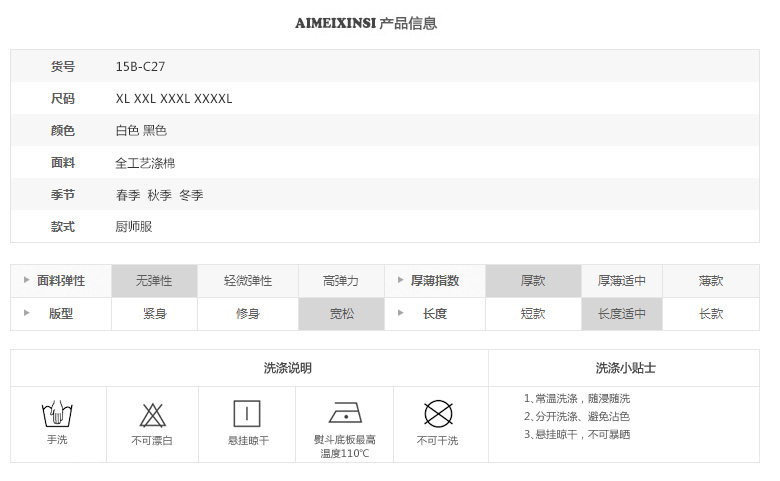Image resolution: width=780 pixels, height=481 pixels.
Task: Click the iron temperature icon
Action: [345, 412]
